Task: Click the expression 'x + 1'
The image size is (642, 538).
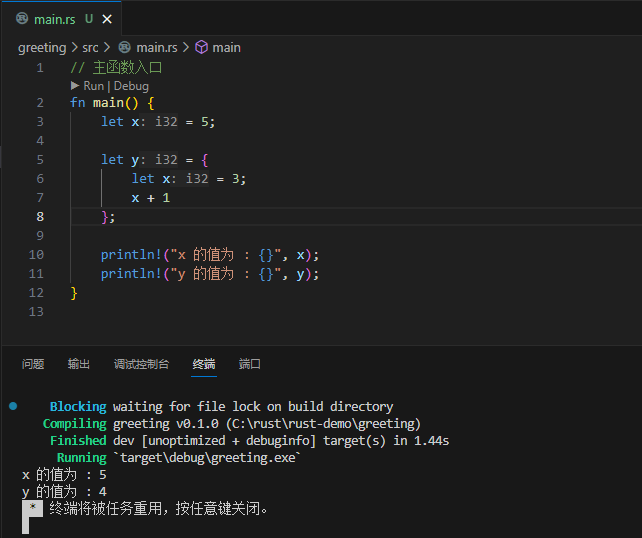Action: (x=151, y=198)
